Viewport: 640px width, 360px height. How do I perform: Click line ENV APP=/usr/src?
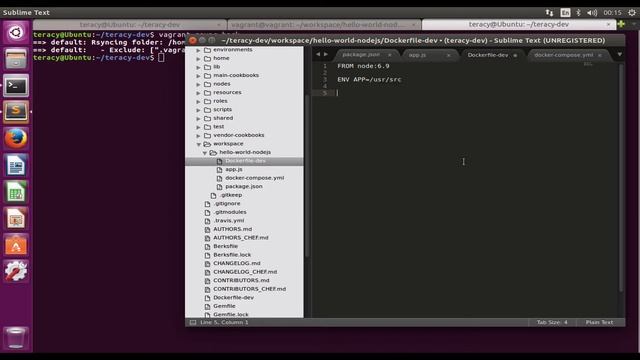click(x=369, y=80)
